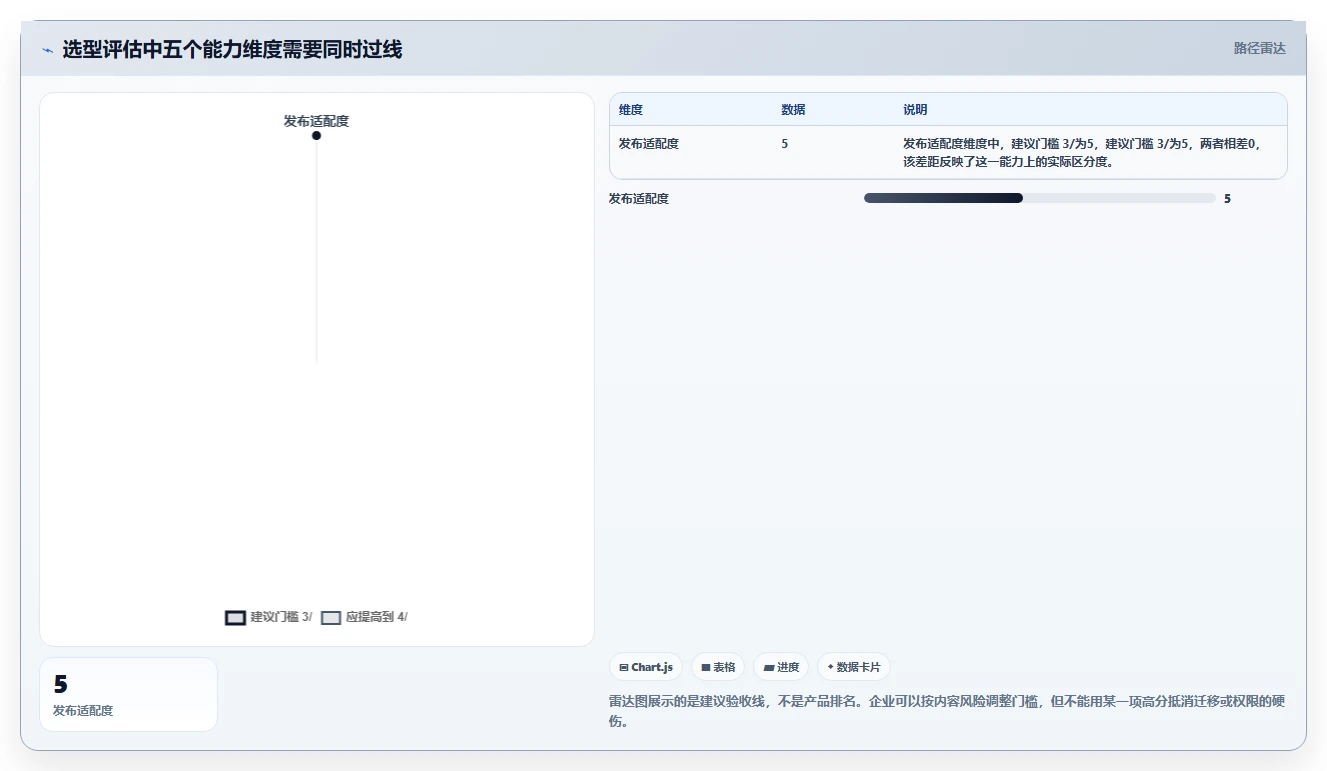Click the icon inside the 数据卡片 chip
Screen dimensions: 1327x771
831,667
